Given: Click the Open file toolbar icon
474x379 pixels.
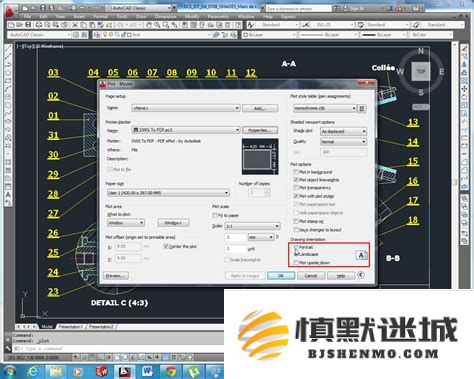Looking at the screenshot, I should pos(19,25).
